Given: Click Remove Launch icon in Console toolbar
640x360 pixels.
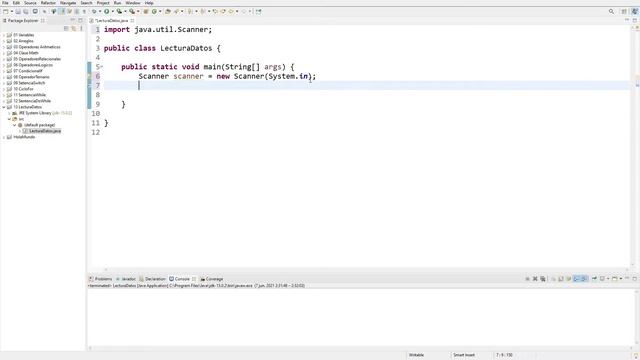Looking at the screenshot, I should tap(535, 279).
